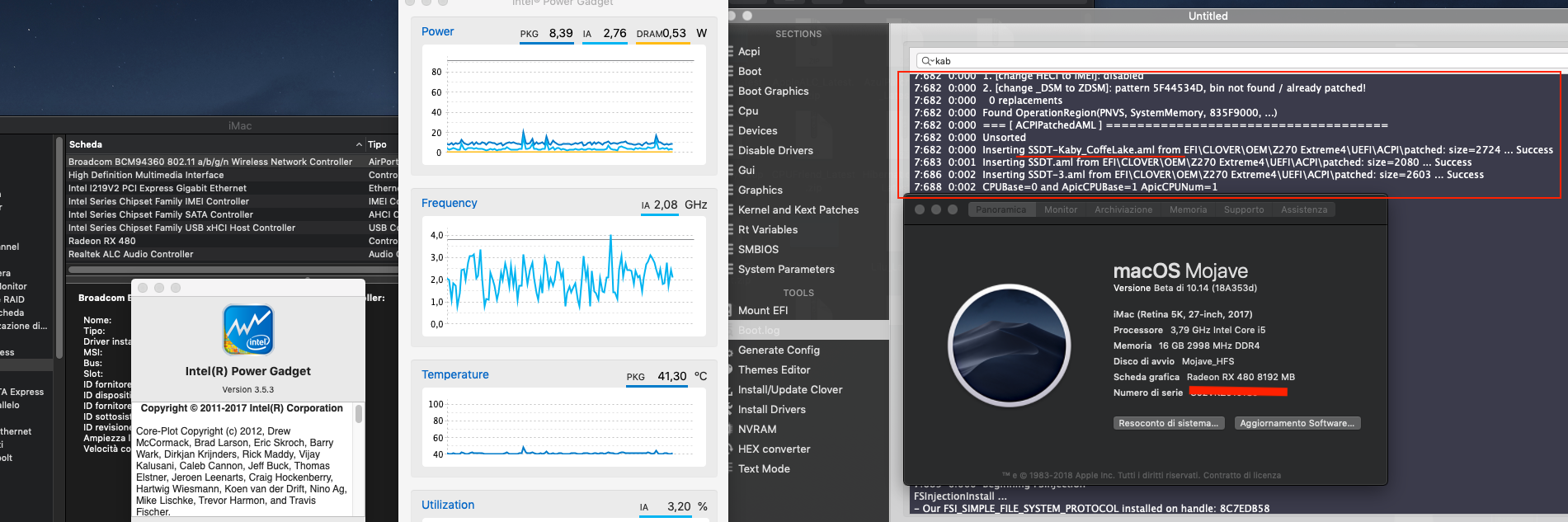
Task: Switch to the Panoramica tab
Action: (1001, 209)
